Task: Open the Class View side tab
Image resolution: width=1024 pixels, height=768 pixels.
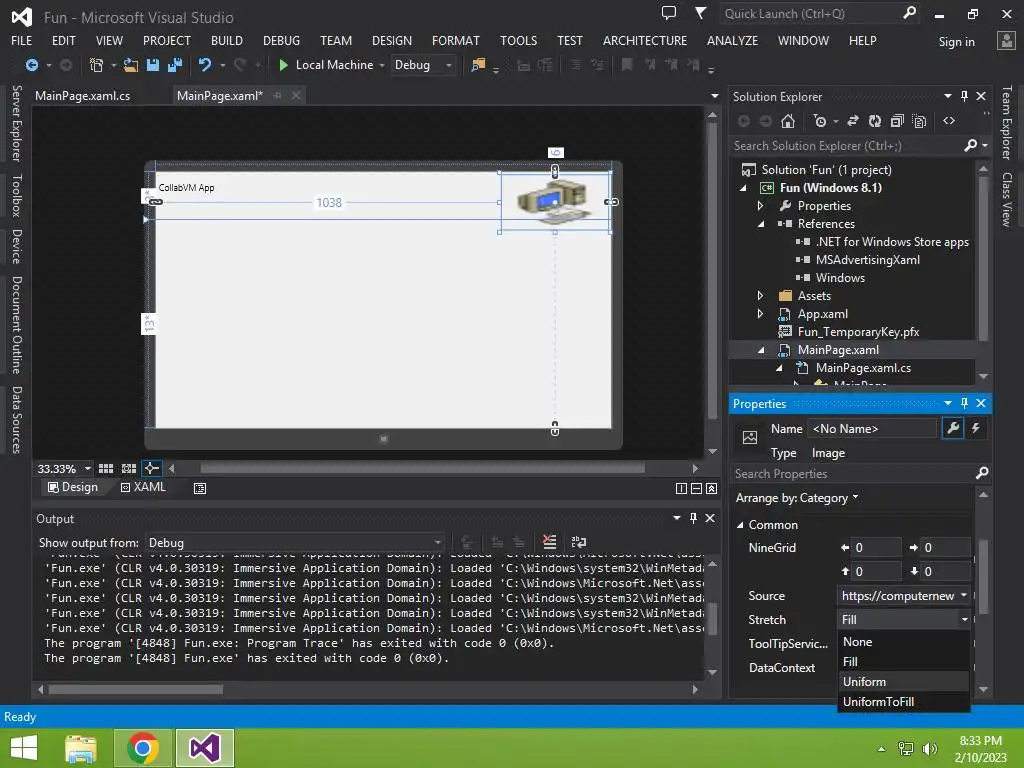Action: click(x=1007, y=200)
